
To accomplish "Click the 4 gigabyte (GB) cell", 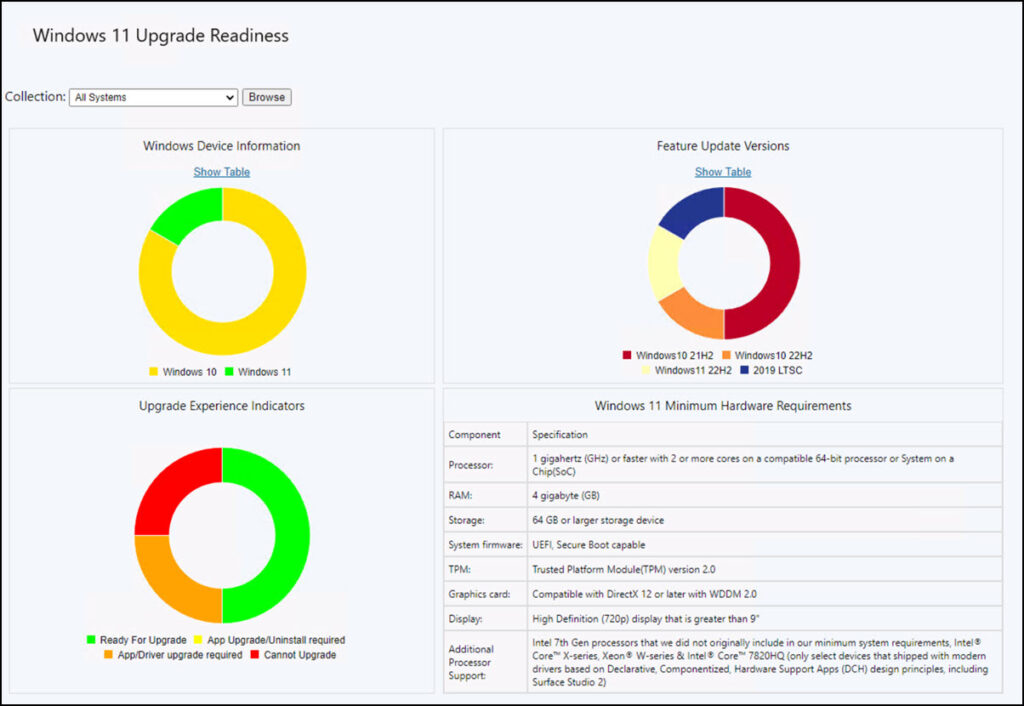I will [765, 496].
